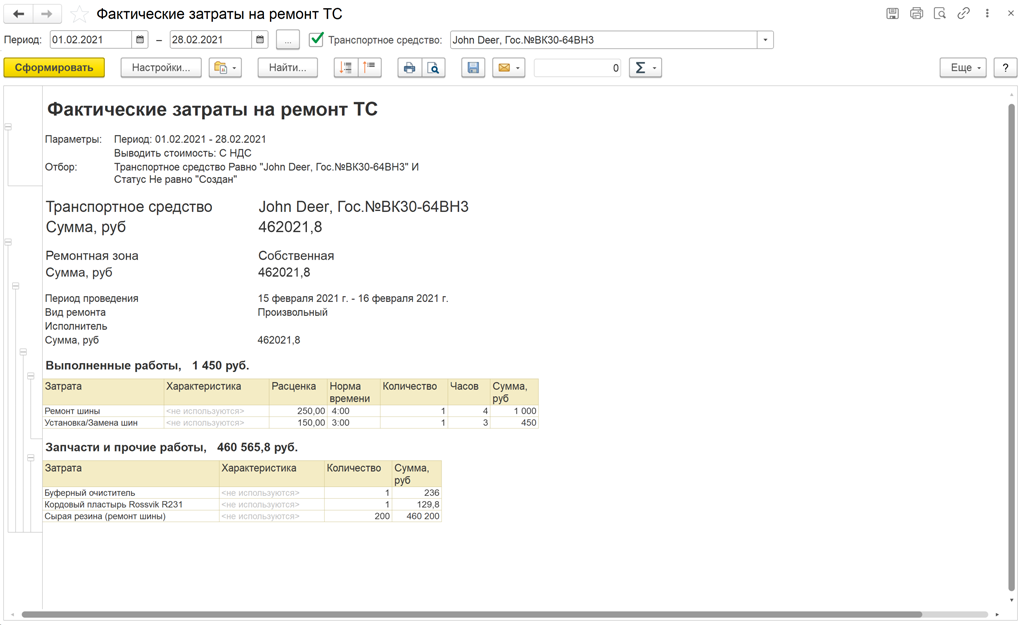
Task: Open report variants dropdown menu
Action: tap(225, 68)
